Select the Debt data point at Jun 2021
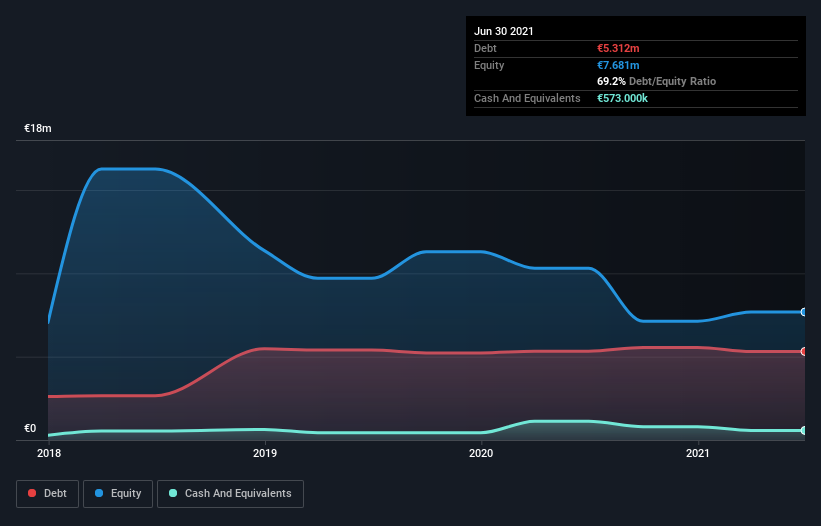The image size is (821, 526). [x=804, y=352]
